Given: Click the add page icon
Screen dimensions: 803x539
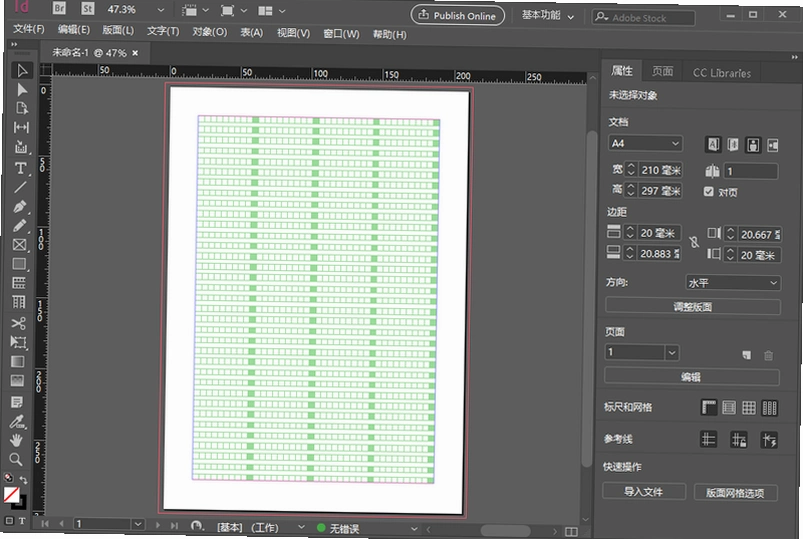Looking at the screenshot, I should pyautogui.click(x=747, y=355).
